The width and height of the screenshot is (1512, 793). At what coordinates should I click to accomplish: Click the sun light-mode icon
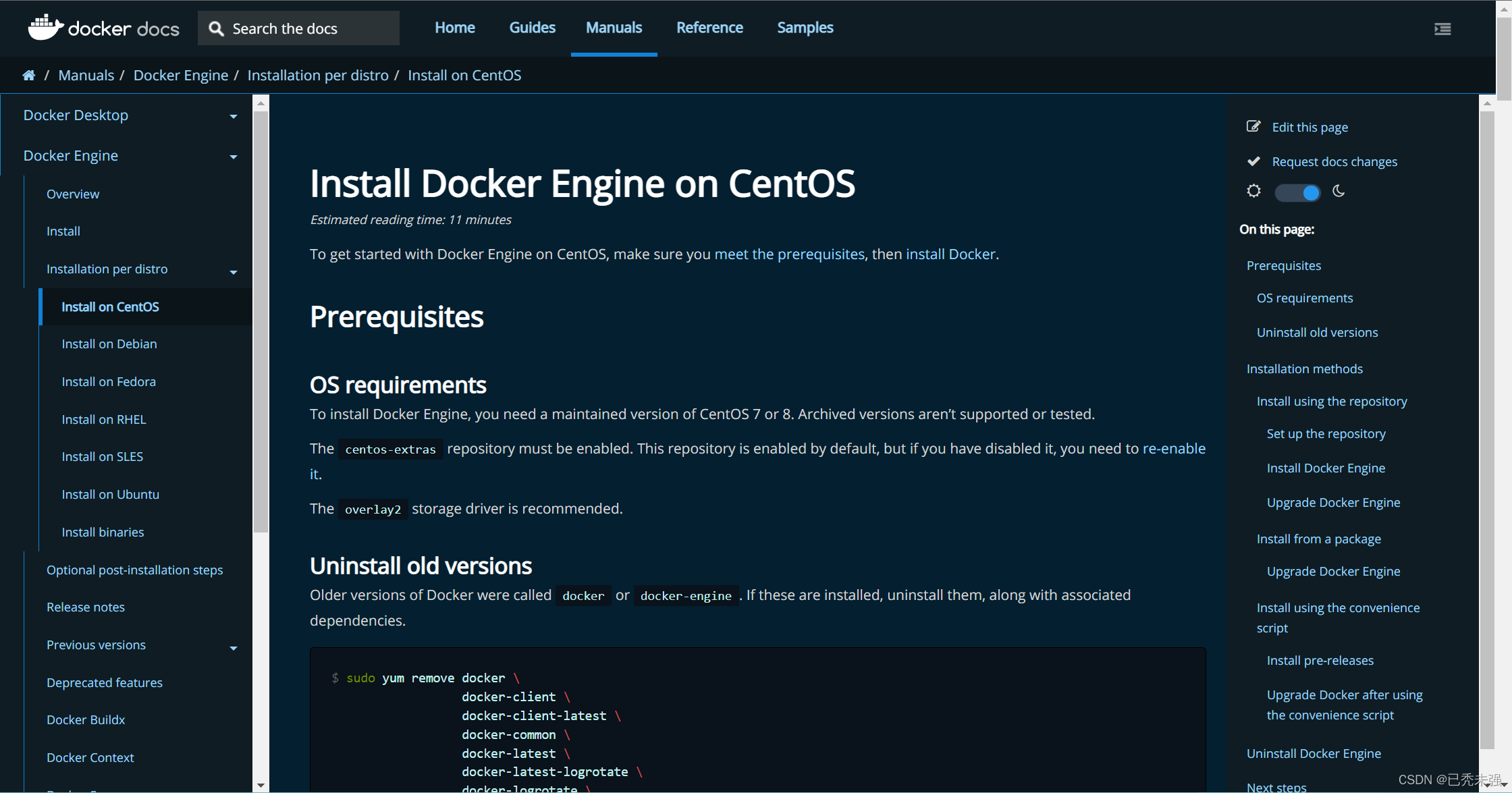point(1253,191)
